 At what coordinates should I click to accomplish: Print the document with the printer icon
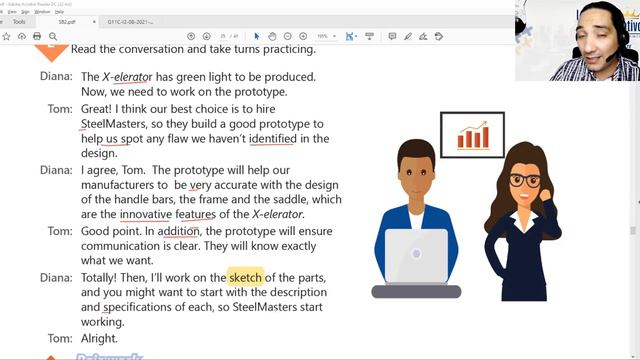click(37, 36)
